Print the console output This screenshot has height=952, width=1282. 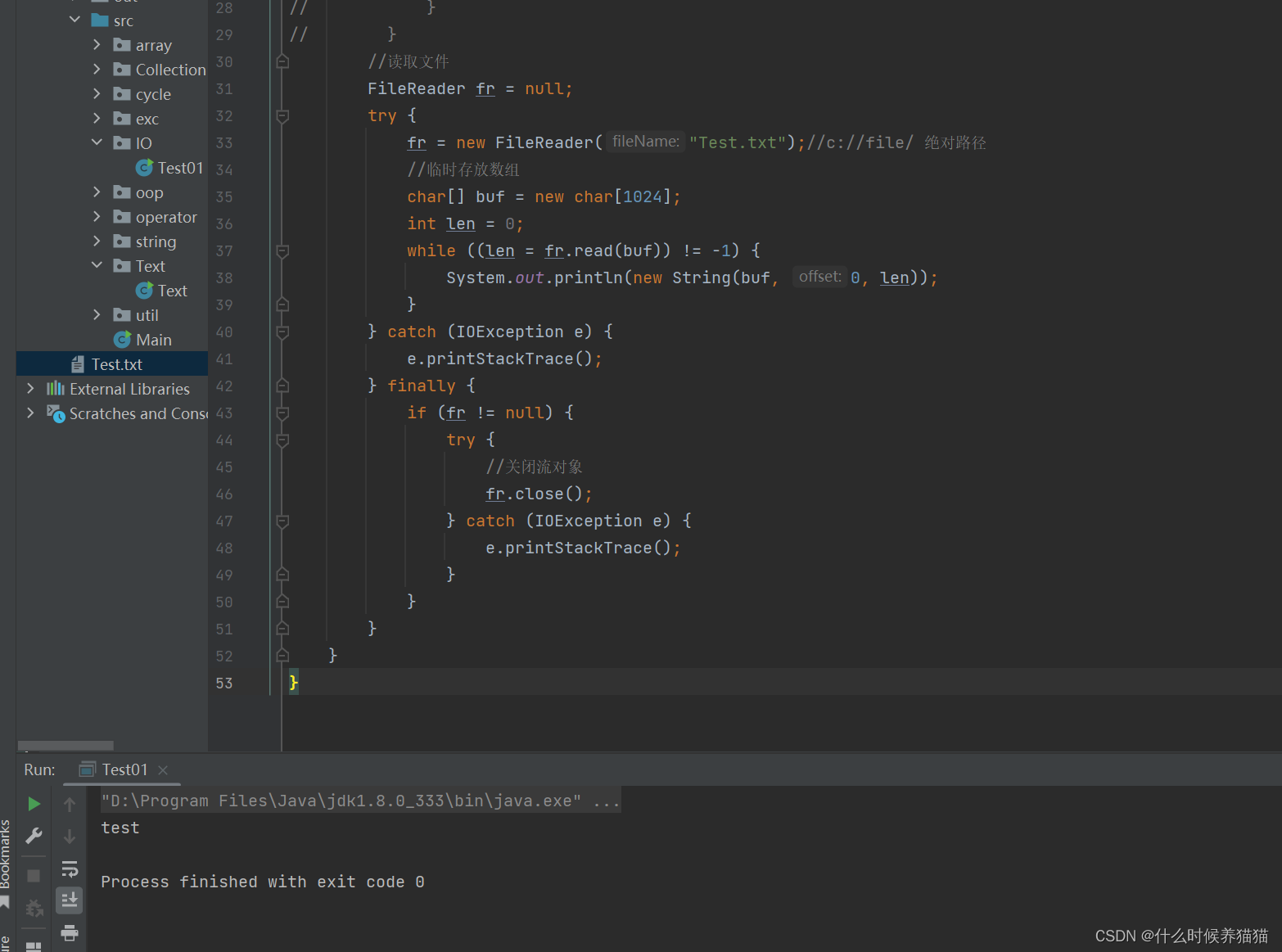[x=70, y=933]
